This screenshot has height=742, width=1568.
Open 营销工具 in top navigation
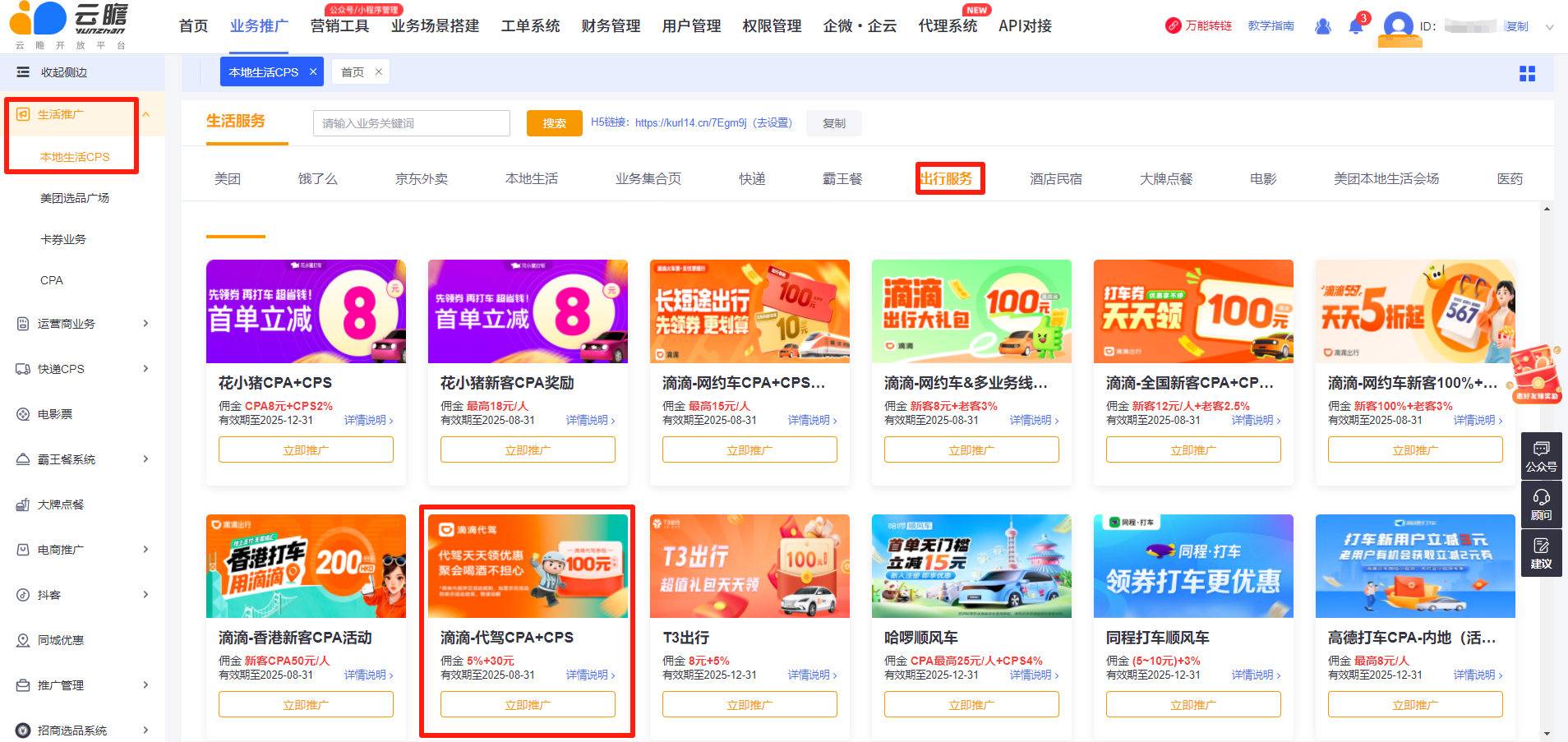[339, 26]
